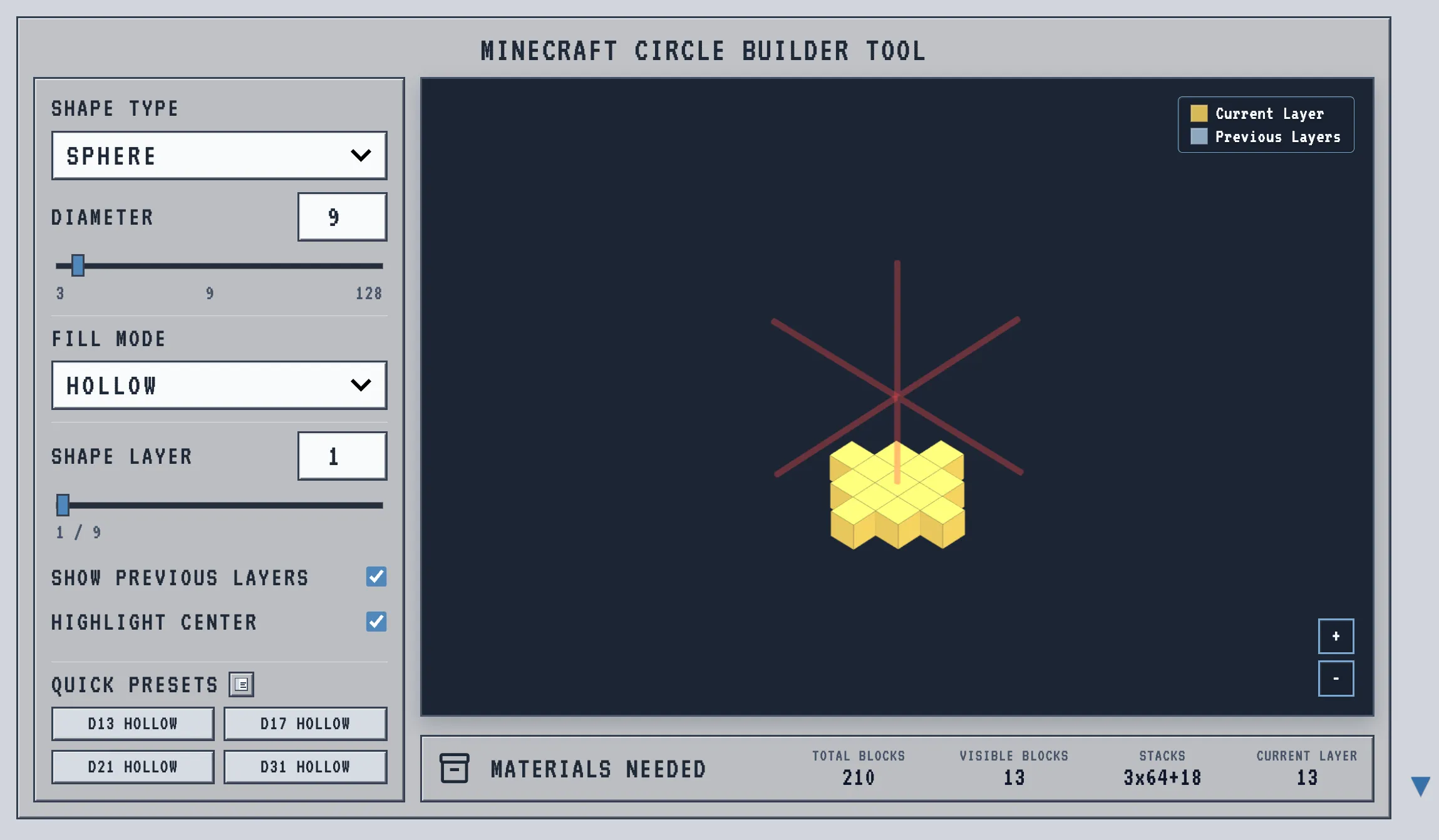This screenshot has width=1439, height=840.
Task: Click the Minecraft Circle Builder Tool title
Action: 703,51
